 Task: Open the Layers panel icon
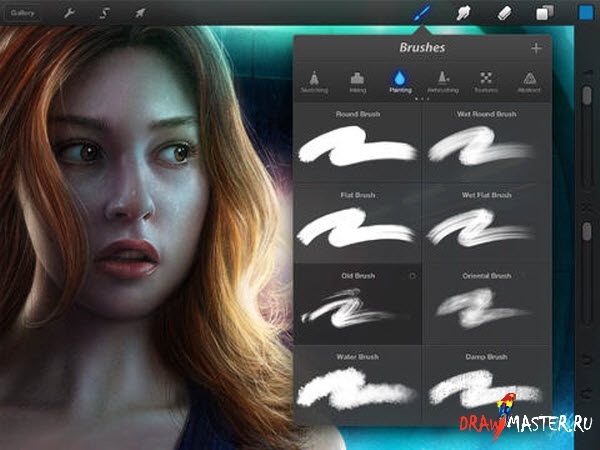tap(545, 13)
